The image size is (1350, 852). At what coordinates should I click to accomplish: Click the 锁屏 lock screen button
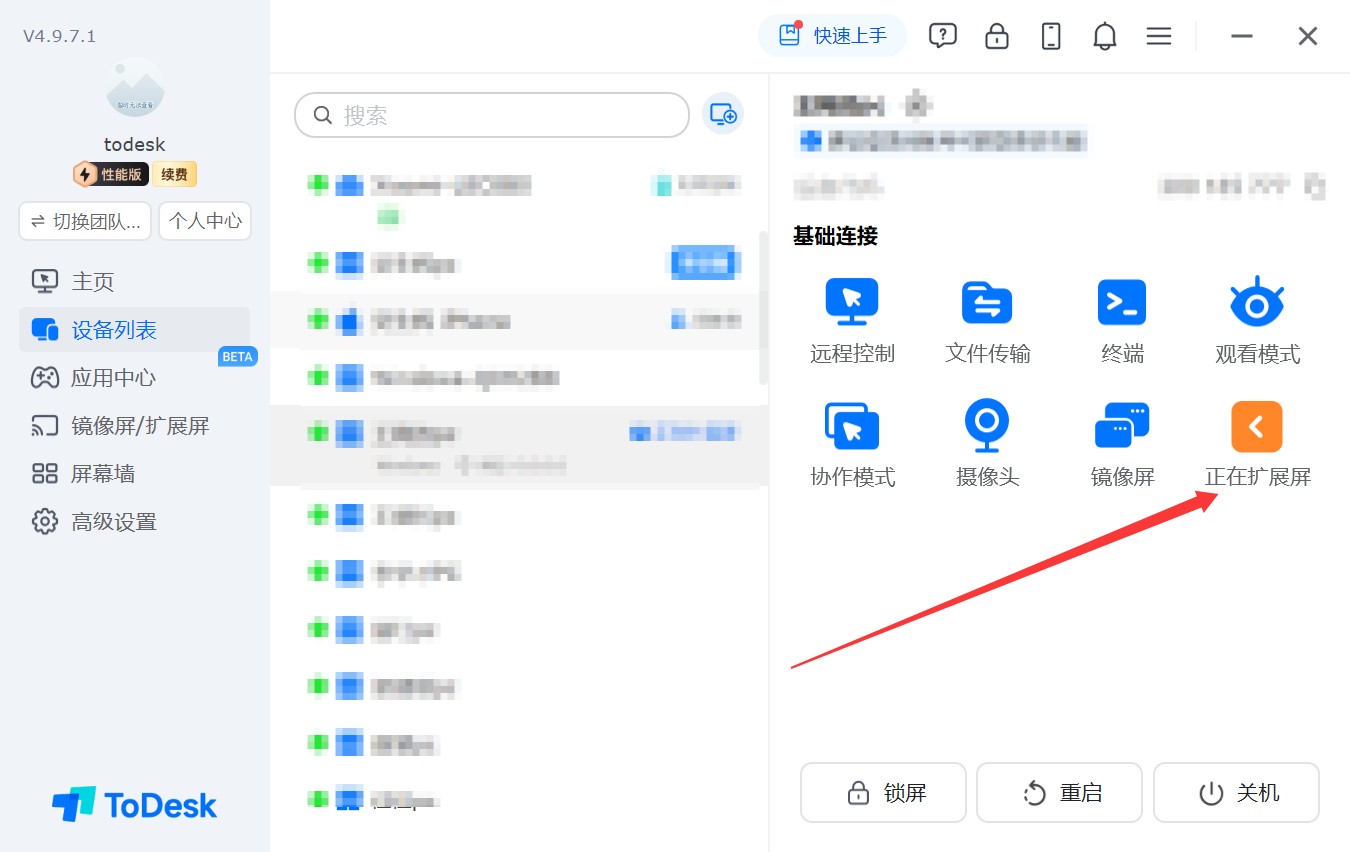click(x=883, y=793)
